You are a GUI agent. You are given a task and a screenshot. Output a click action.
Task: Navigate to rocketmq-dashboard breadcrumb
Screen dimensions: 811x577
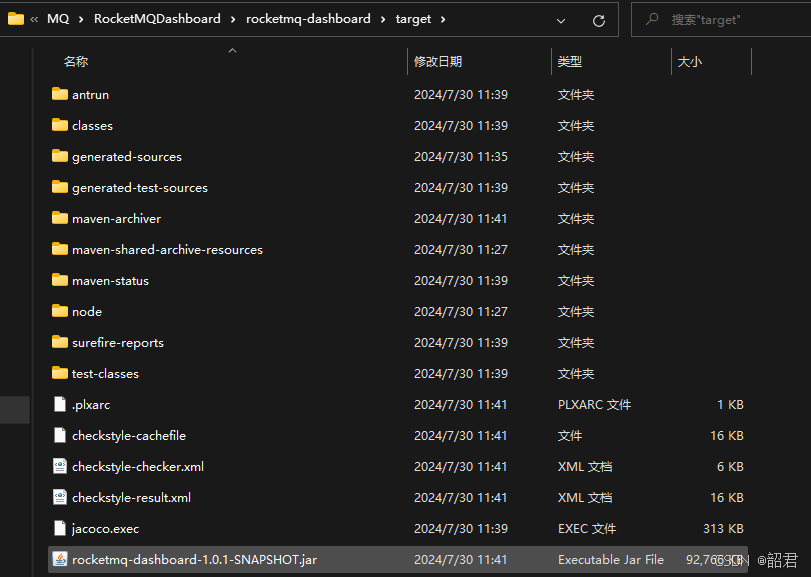tap(308, 19)
